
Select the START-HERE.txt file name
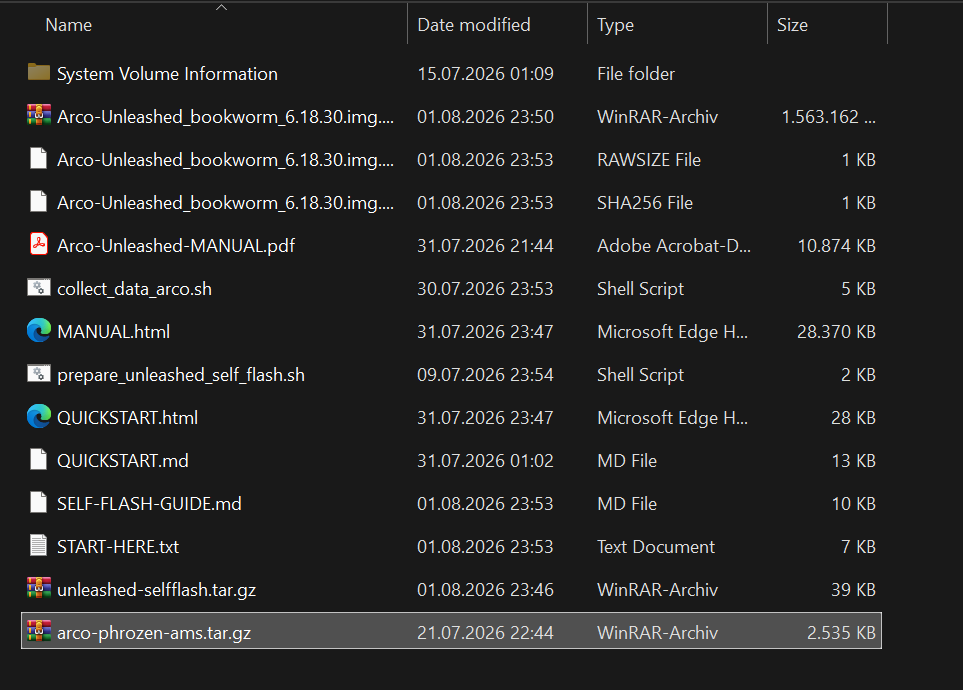[118, 547]
